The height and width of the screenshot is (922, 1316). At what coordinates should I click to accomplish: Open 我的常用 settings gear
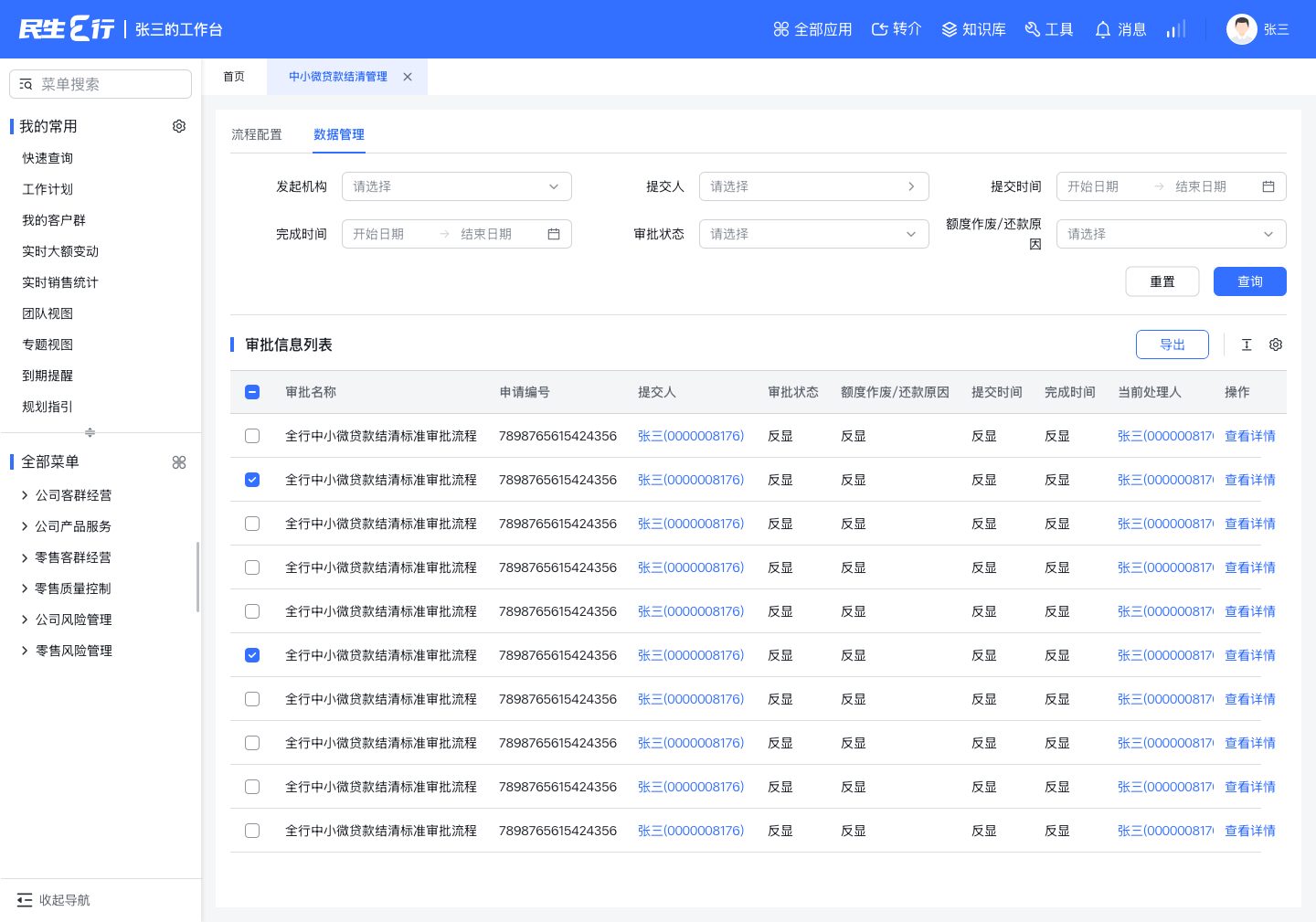(179, 126)
